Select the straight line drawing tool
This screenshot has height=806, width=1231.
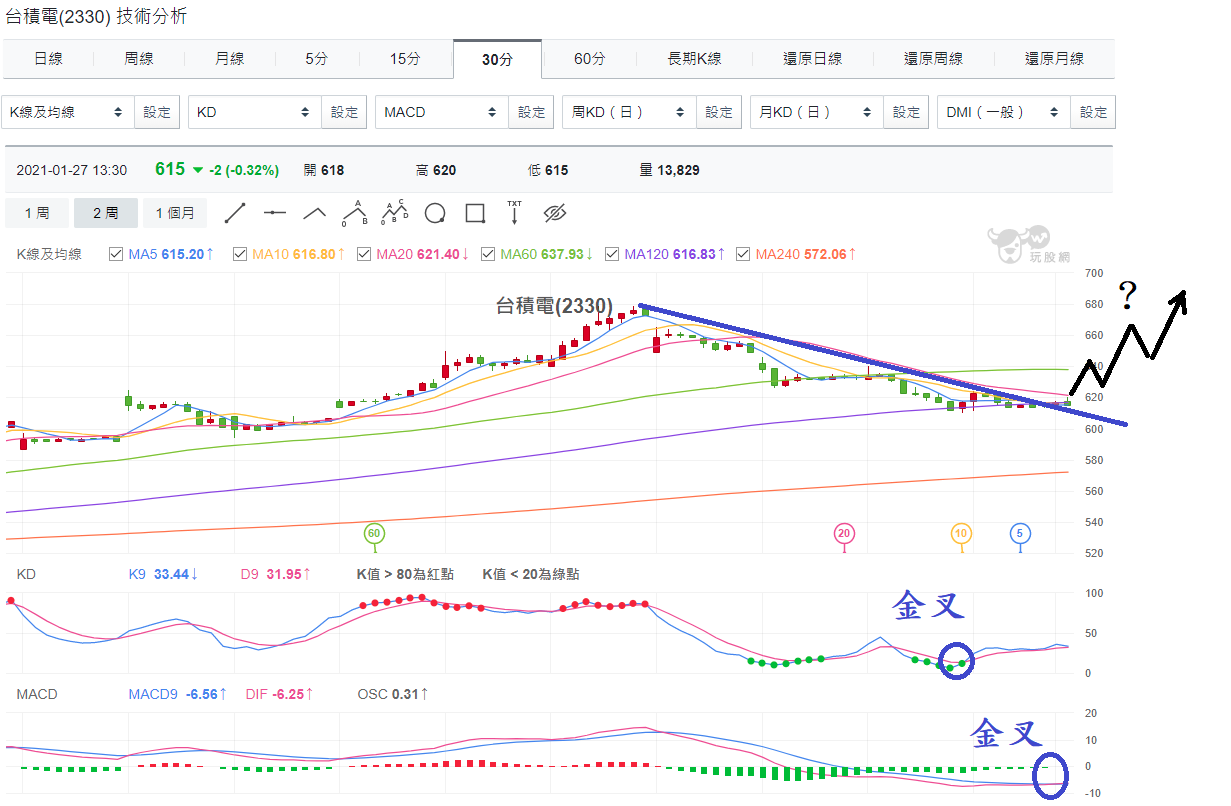point(235,213)
